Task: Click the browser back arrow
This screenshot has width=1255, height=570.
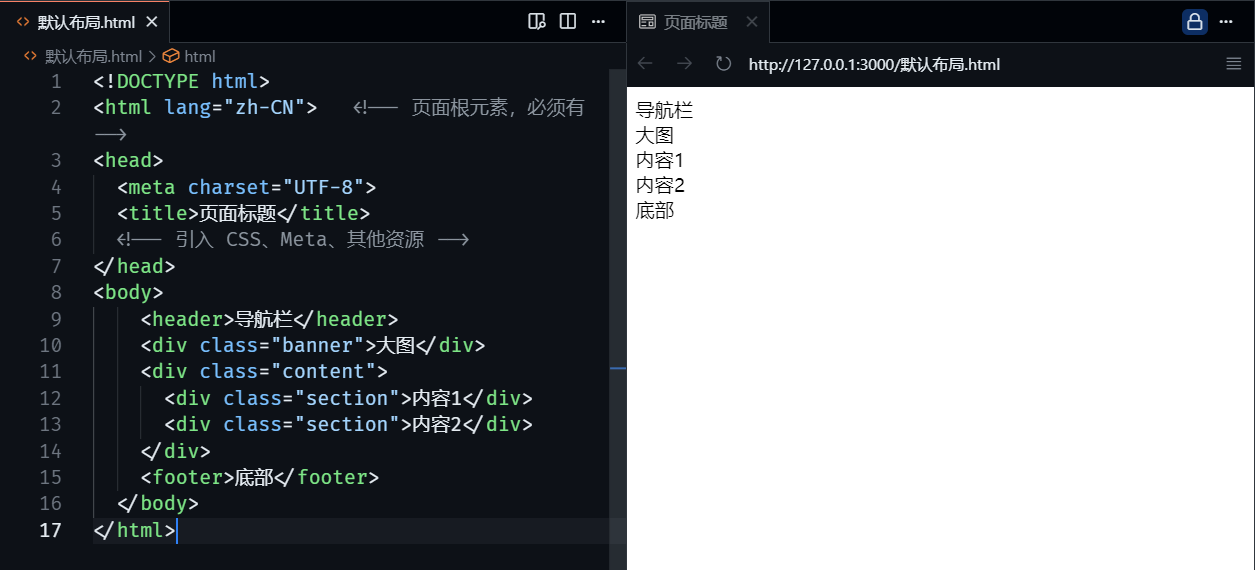Action: click(645, 64)
